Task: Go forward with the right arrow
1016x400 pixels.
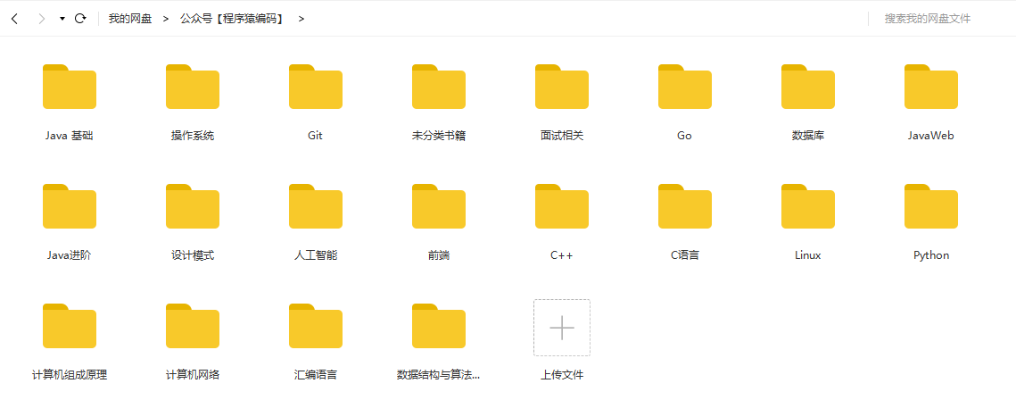Action: coord(41,19)
